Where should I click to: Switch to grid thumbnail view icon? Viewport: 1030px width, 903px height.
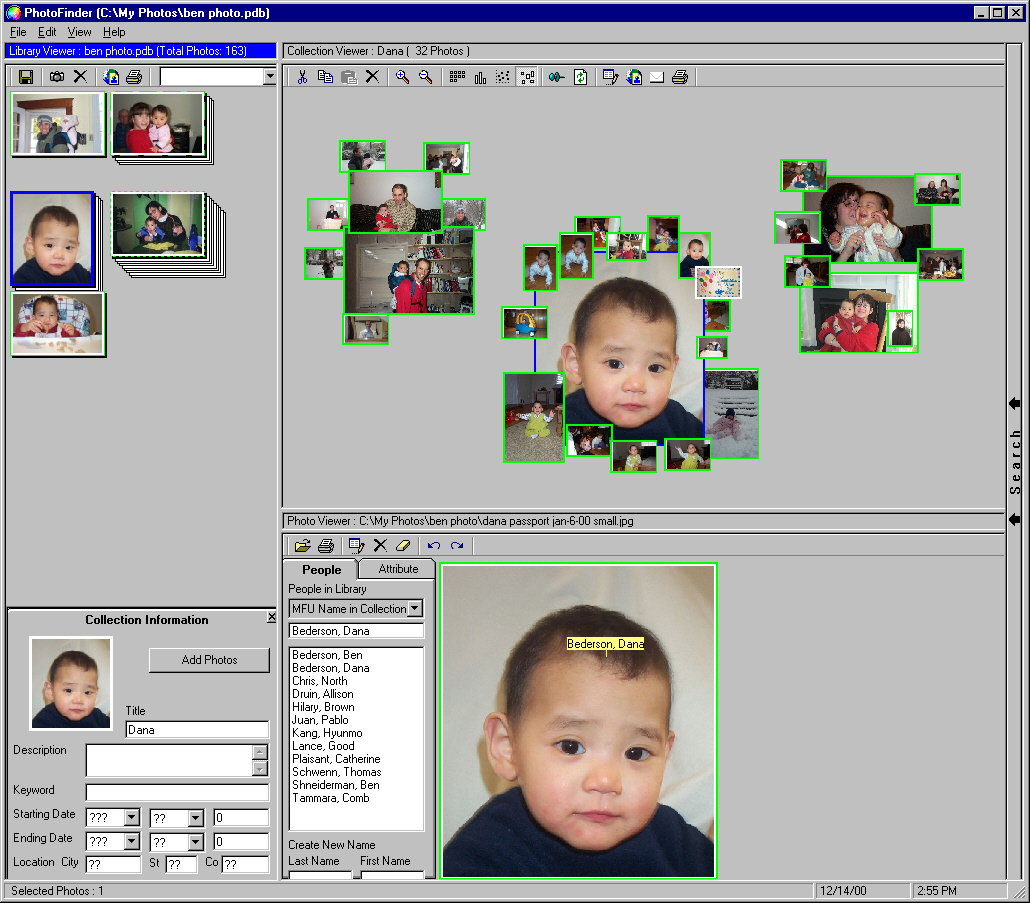pyautogui.click(x=457, y=77)
